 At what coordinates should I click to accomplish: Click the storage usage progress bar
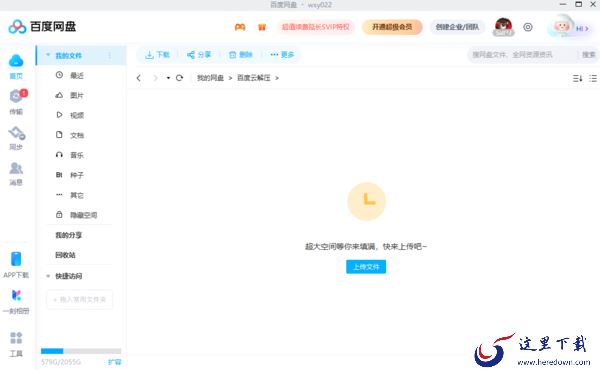[x=81, y=351]
